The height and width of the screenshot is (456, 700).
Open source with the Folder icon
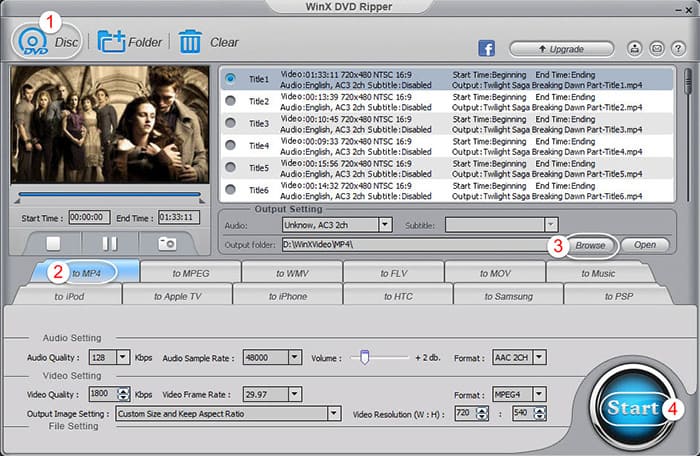111,42
